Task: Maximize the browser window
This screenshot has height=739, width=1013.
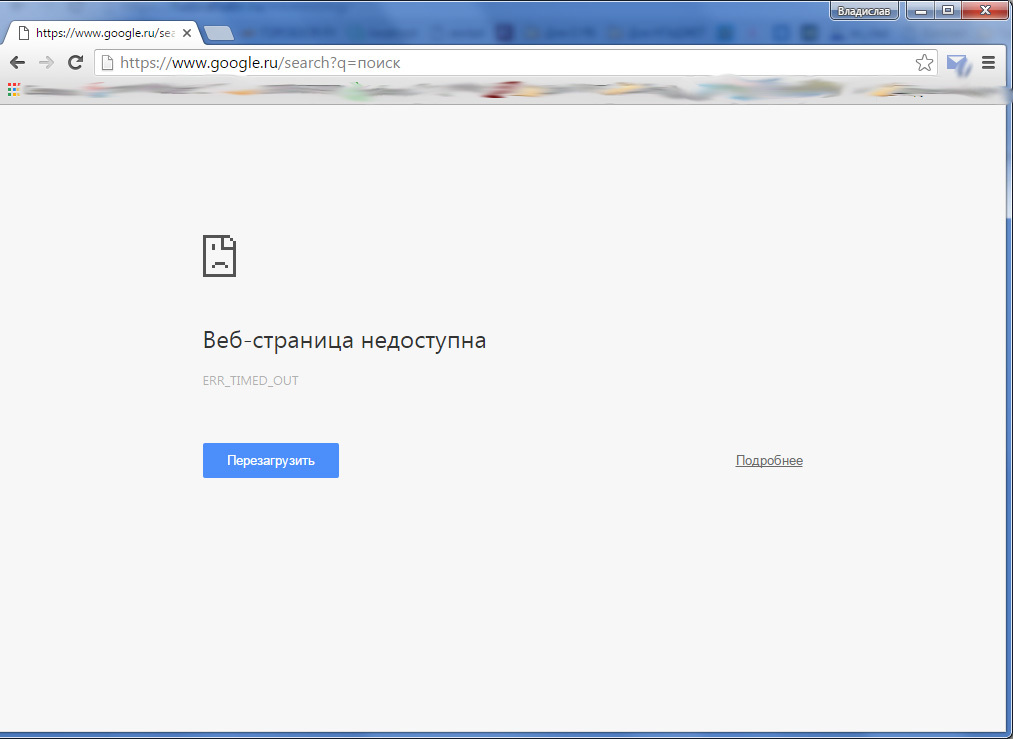Action: [x=948, y=10]
